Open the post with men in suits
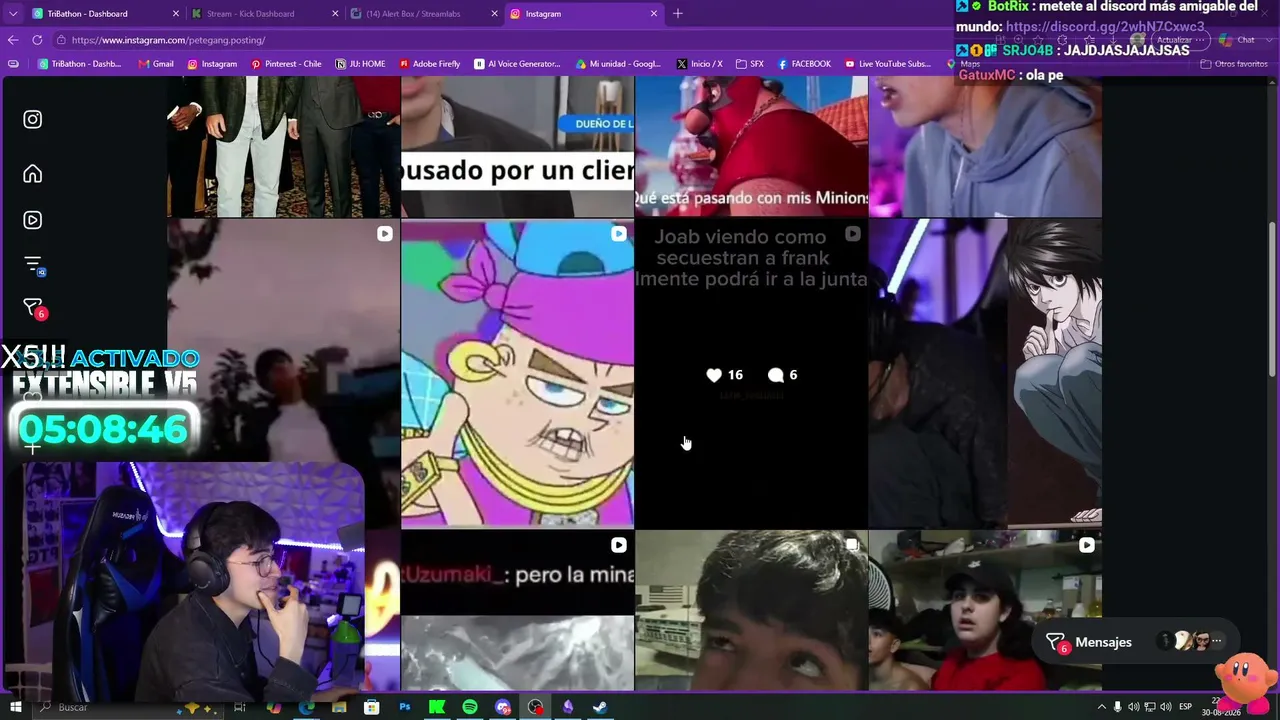 [x=283, y=147]
